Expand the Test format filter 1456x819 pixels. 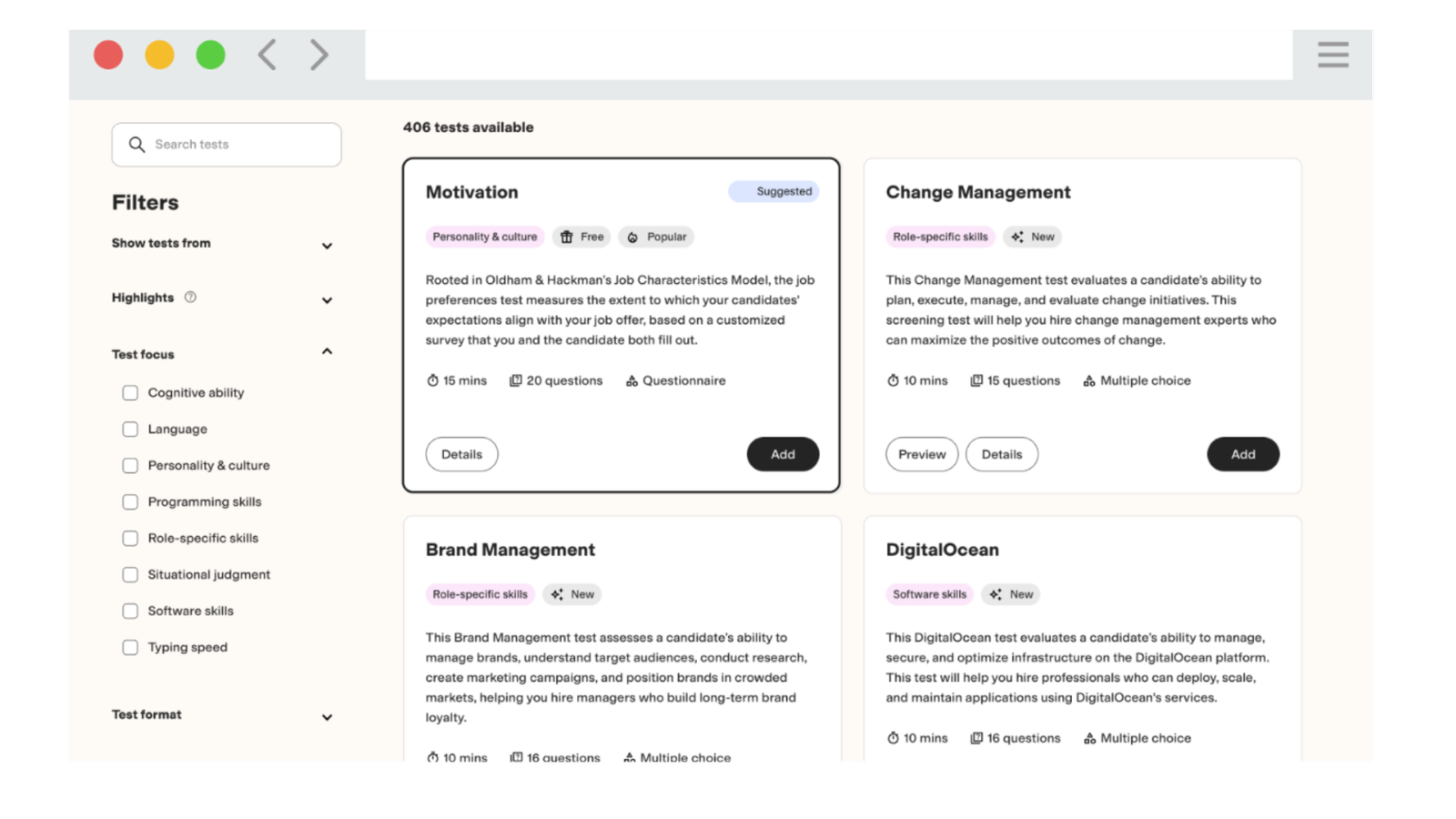[x=327, y=717]
